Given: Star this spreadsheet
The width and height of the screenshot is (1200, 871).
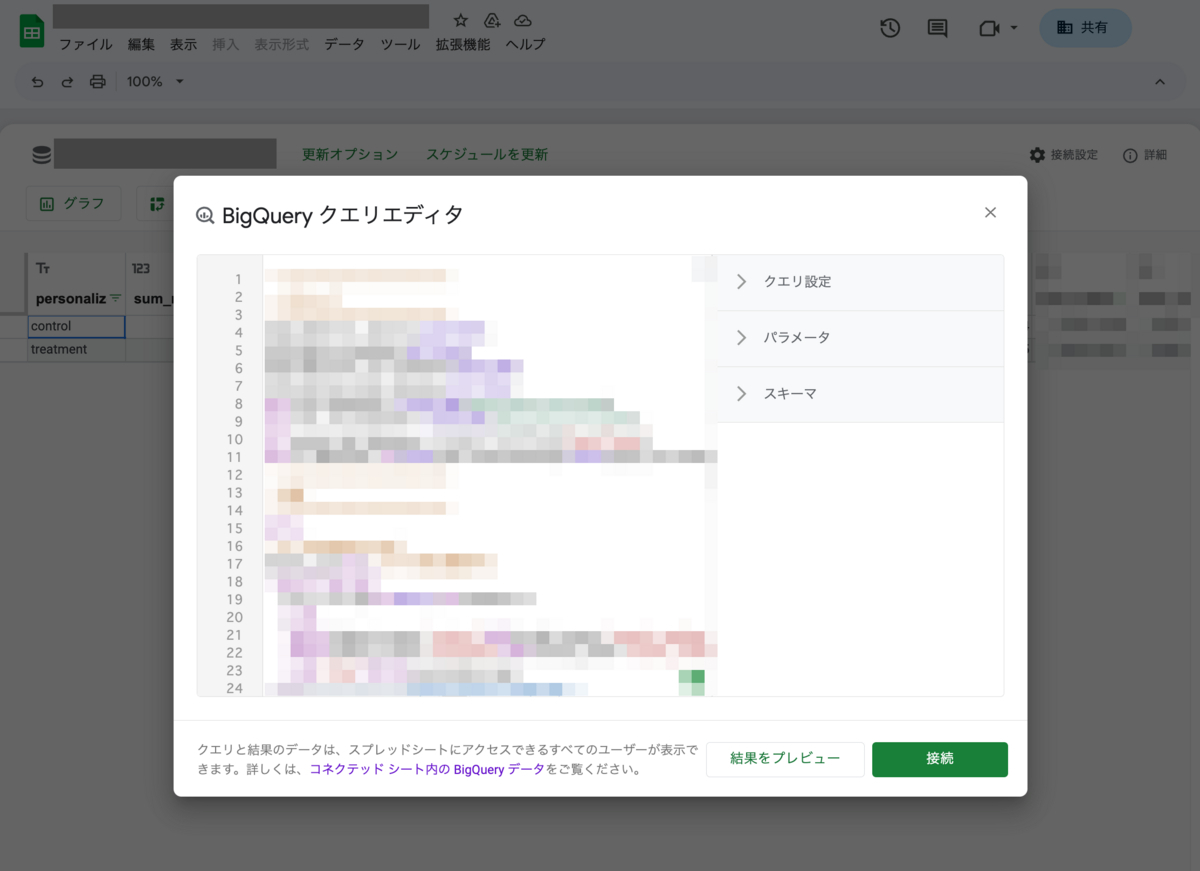Looking at the screenshot, I should coord(460,20).
